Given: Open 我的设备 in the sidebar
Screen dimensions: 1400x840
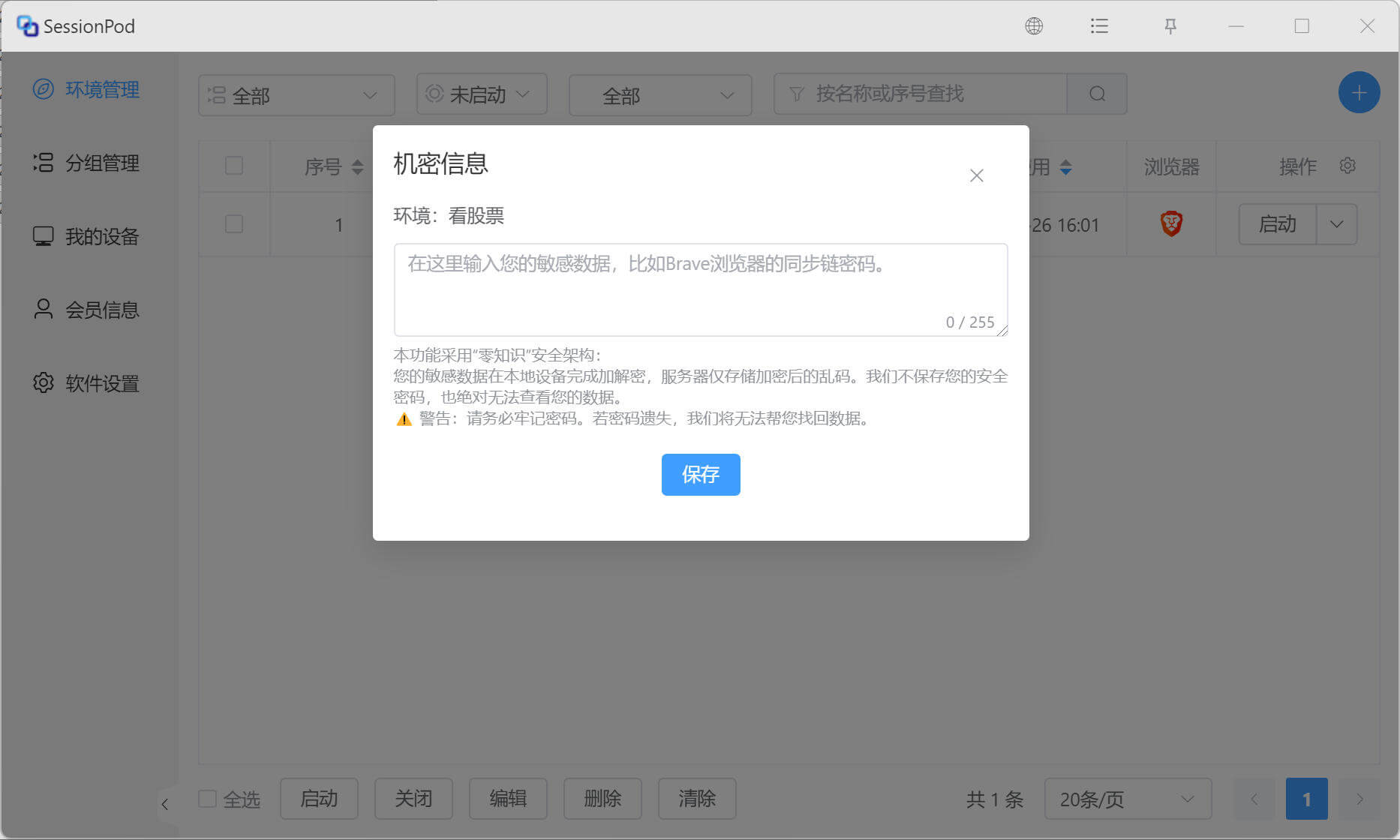Looking at the screenshot, I should coord(86,236).
